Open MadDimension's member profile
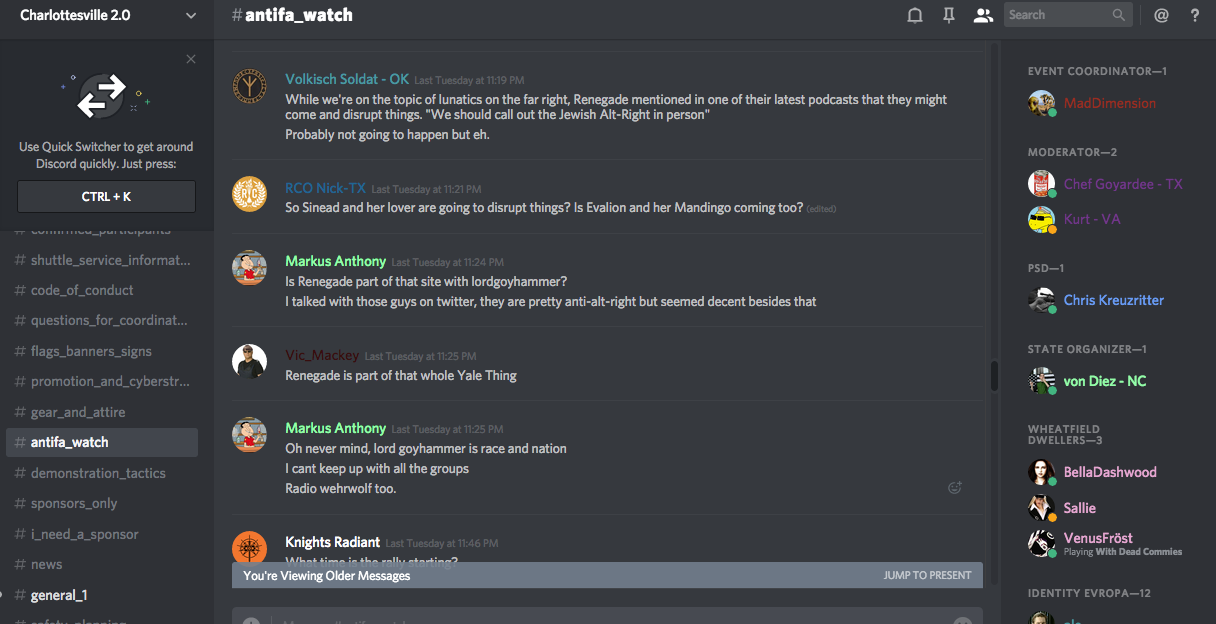 click(x=1109, y=103)
